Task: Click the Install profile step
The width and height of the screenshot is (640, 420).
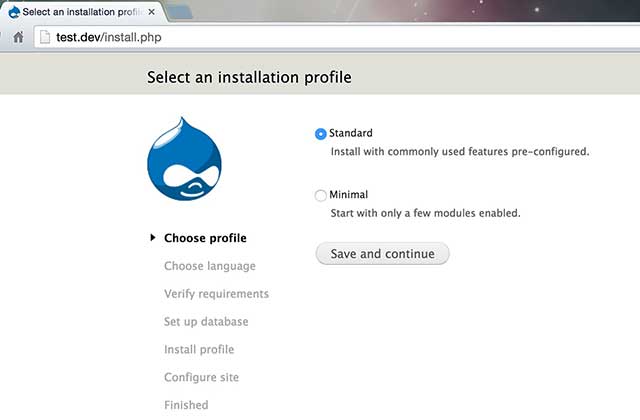Action: tap(199, 350)
